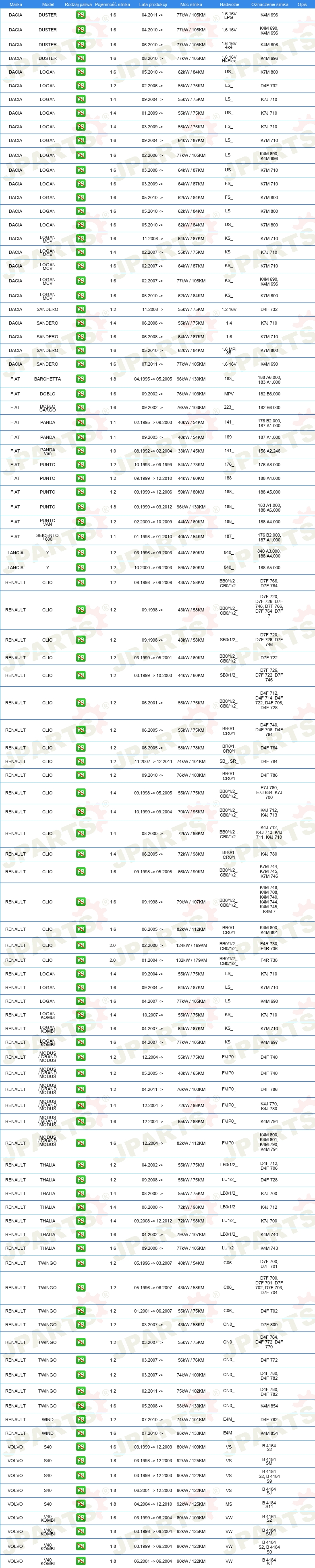This screenshot has width=315, height=1568.
Task: Click fuel icon in VOLVO S40 04.2004 row
Action: [81, 1504]
